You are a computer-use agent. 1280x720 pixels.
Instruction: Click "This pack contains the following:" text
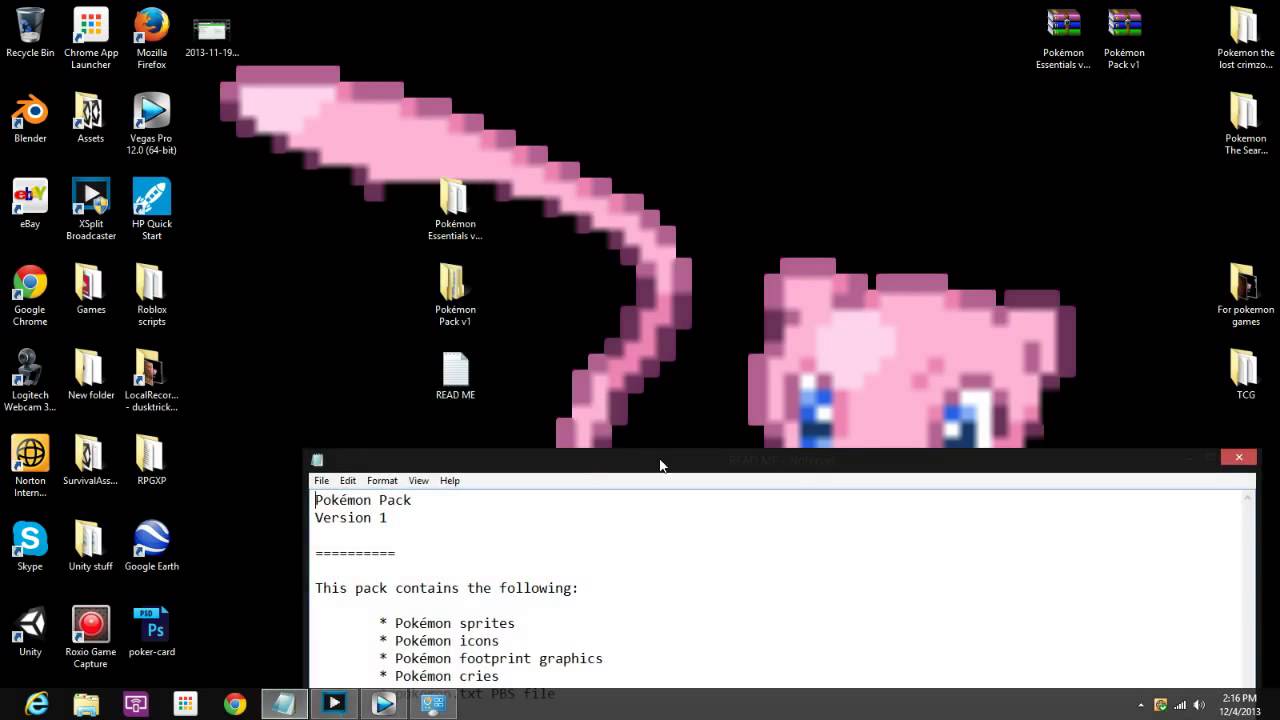click(x=447, y=588)
